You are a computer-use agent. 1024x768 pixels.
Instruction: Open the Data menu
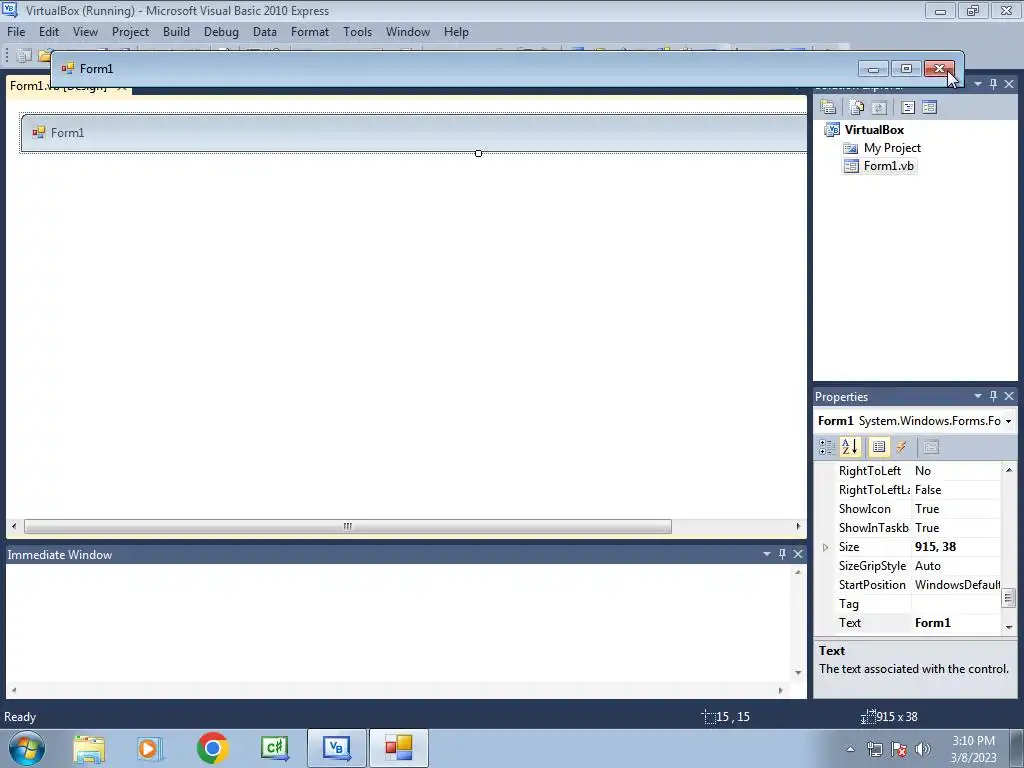(264, 31)
